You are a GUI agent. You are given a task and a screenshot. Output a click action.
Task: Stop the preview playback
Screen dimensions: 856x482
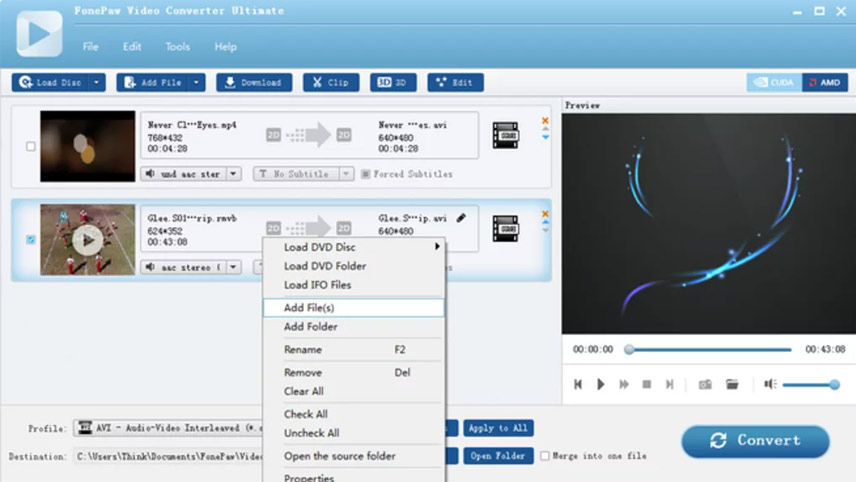point(647,384)
